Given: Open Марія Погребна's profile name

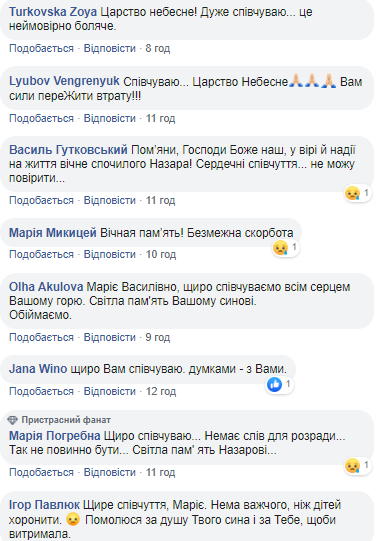Looking at the screenshot, I should tap(55, 436).
